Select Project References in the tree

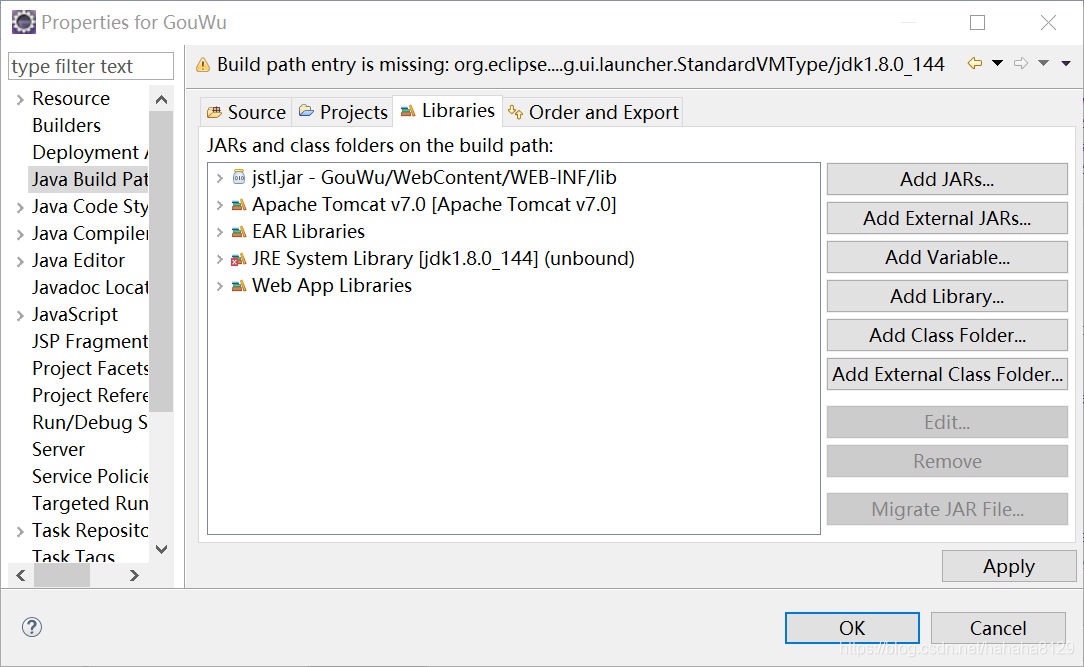[90, 395]
